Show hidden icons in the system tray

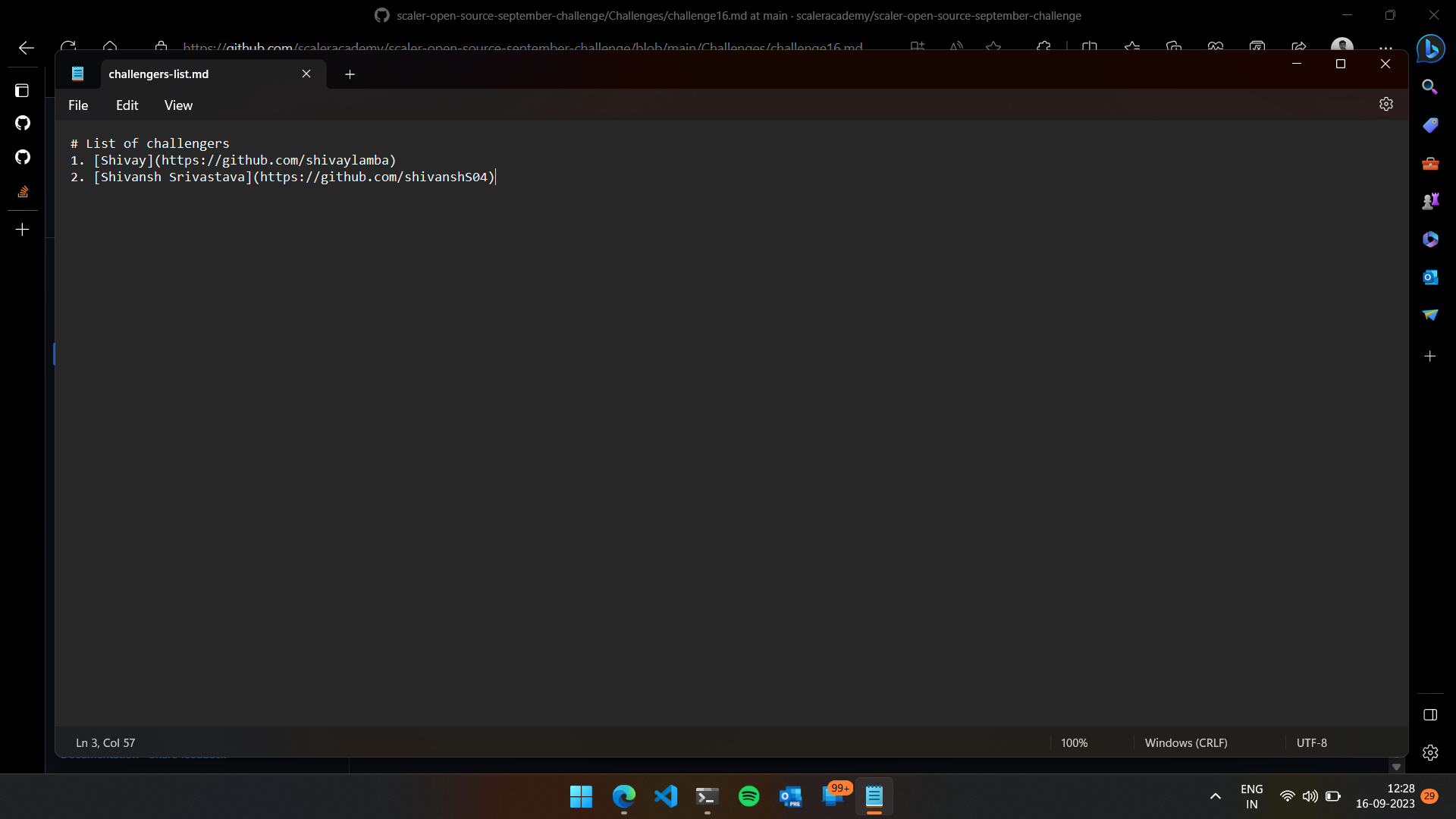1215,796
